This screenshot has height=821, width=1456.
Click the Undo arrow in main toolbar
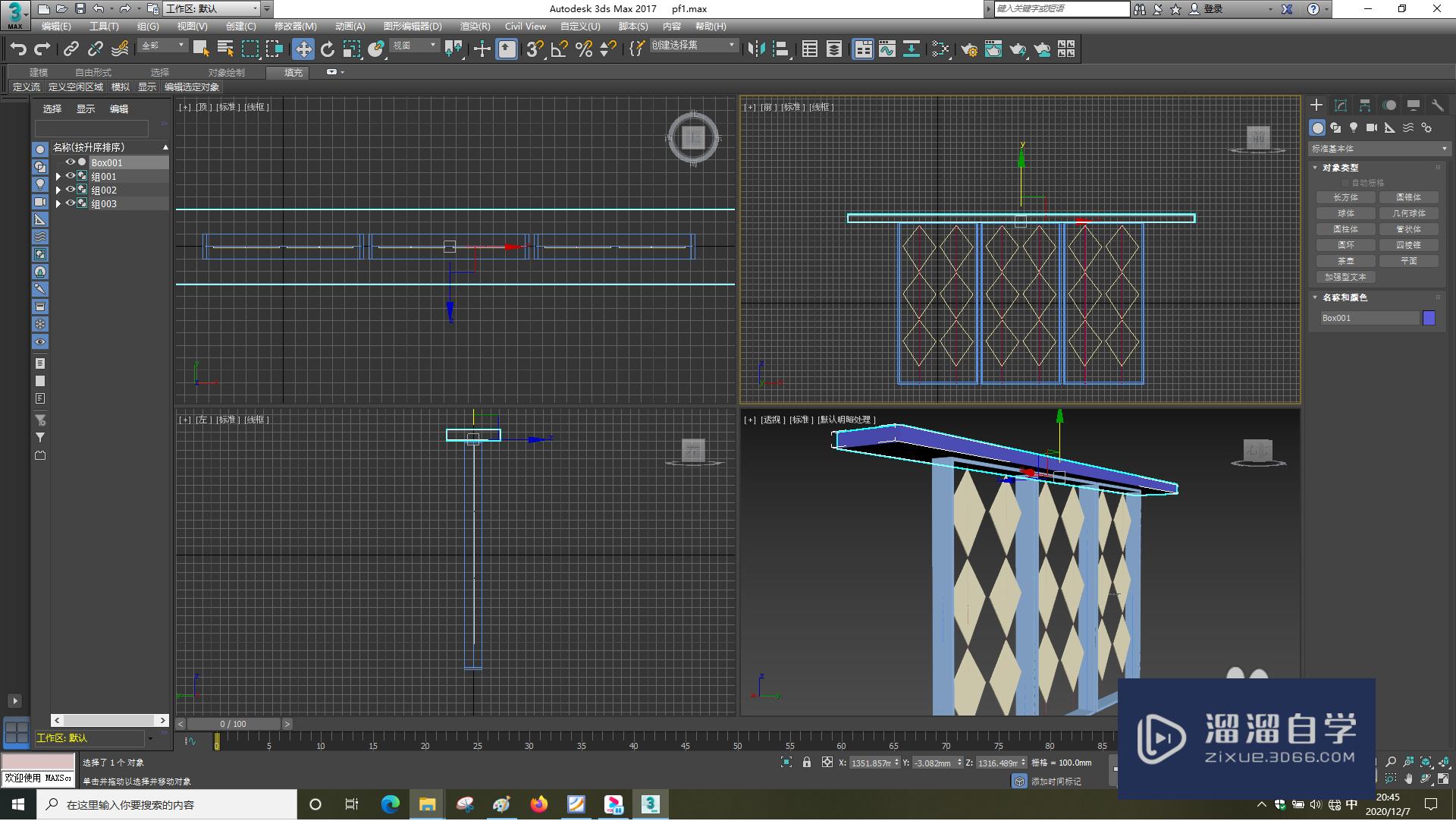click(18, 49)
